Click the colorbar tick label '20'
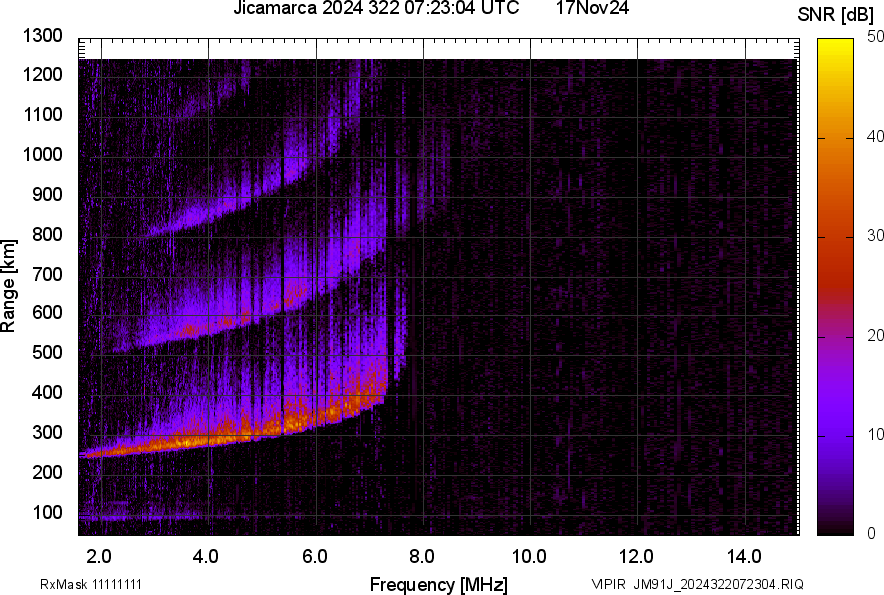 point(875,335)
